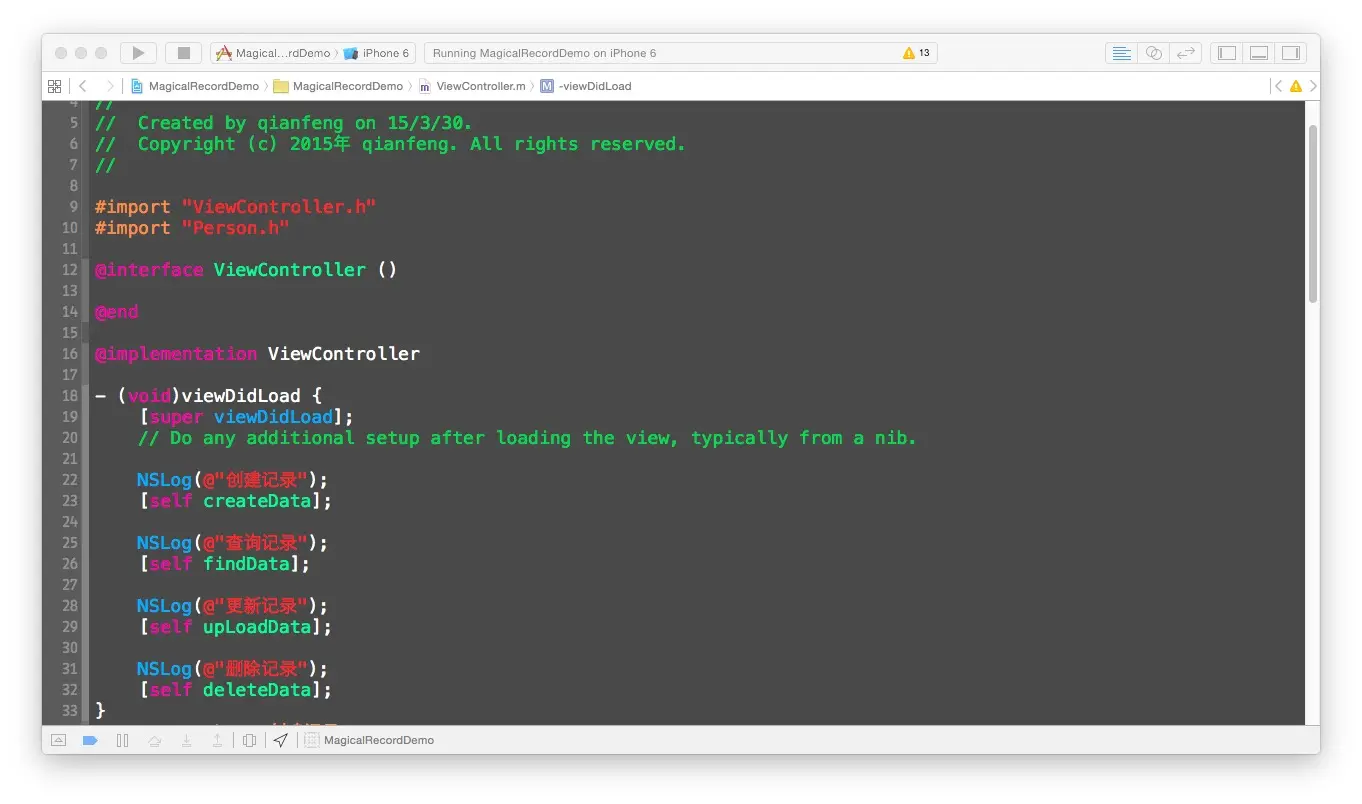Toggle the Navigator pane visibility
1362x804 pixels.
(x=1227, y=53)
